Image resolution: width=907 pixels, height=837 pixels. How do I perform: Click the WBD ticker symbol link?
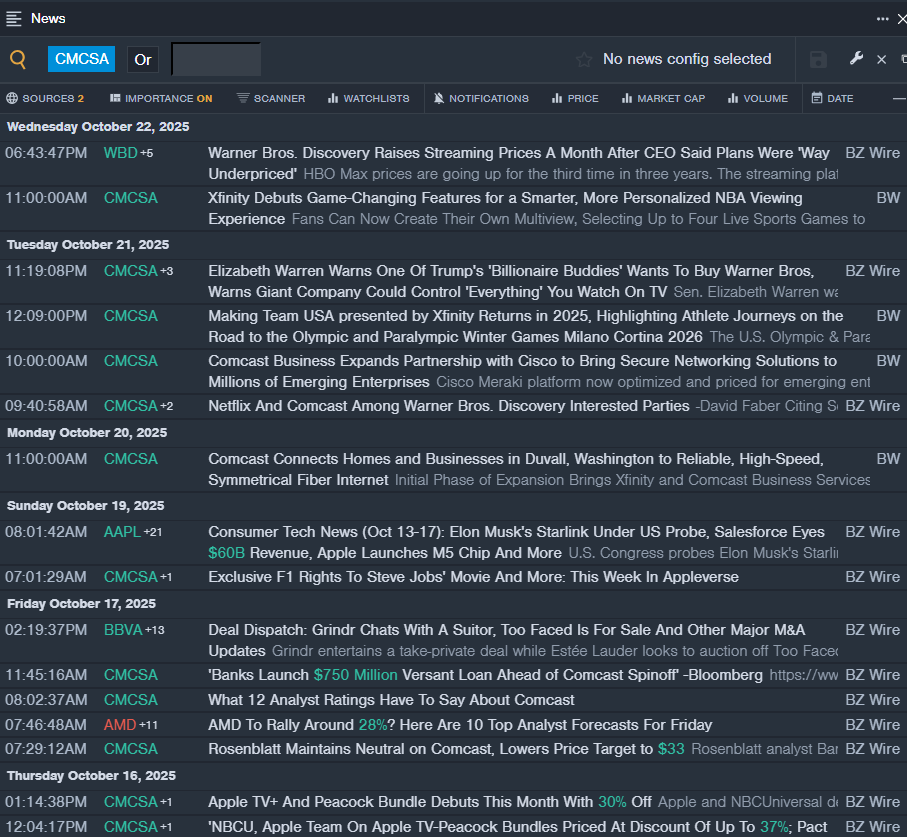(120, 153)
